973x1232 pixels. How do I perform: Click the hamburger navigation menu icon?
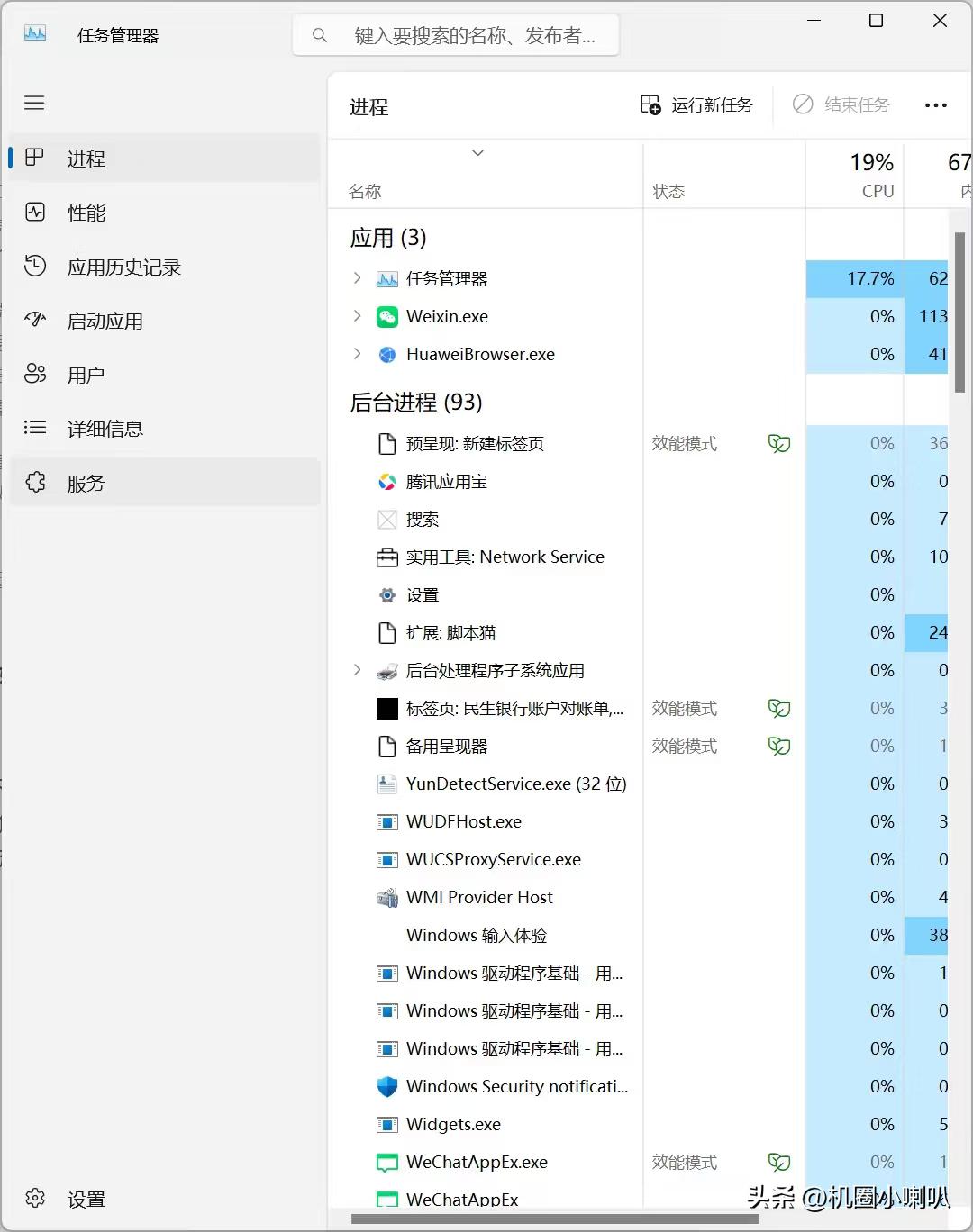pyautogui.click(x=34, y=103)
